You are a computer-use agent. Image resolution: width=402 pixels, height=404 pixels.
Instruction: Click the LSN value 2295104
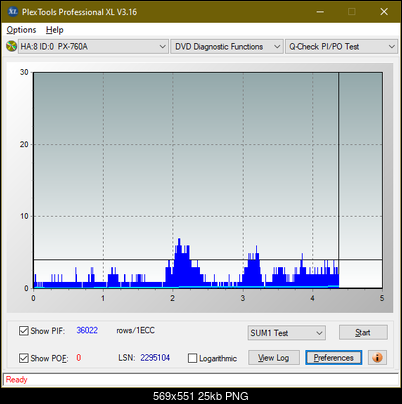pyautogui.click(x=155, y=358)
